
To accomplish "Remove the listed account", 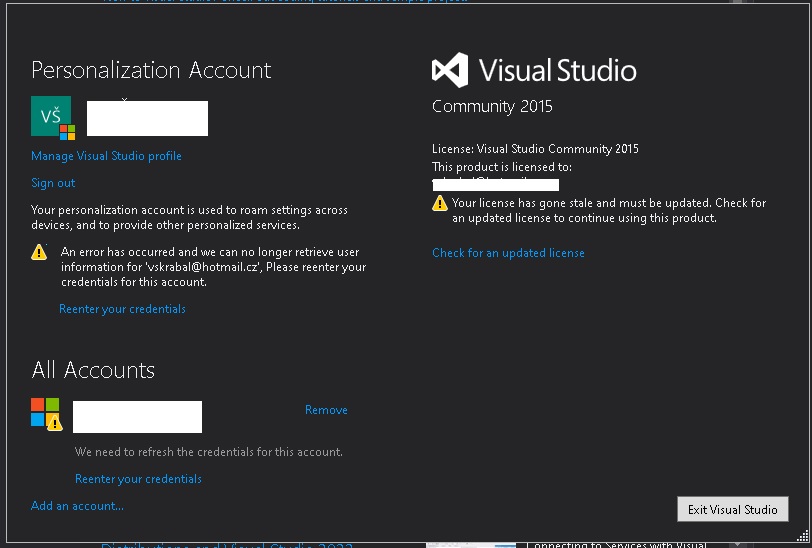I will (x=326, y=410).
